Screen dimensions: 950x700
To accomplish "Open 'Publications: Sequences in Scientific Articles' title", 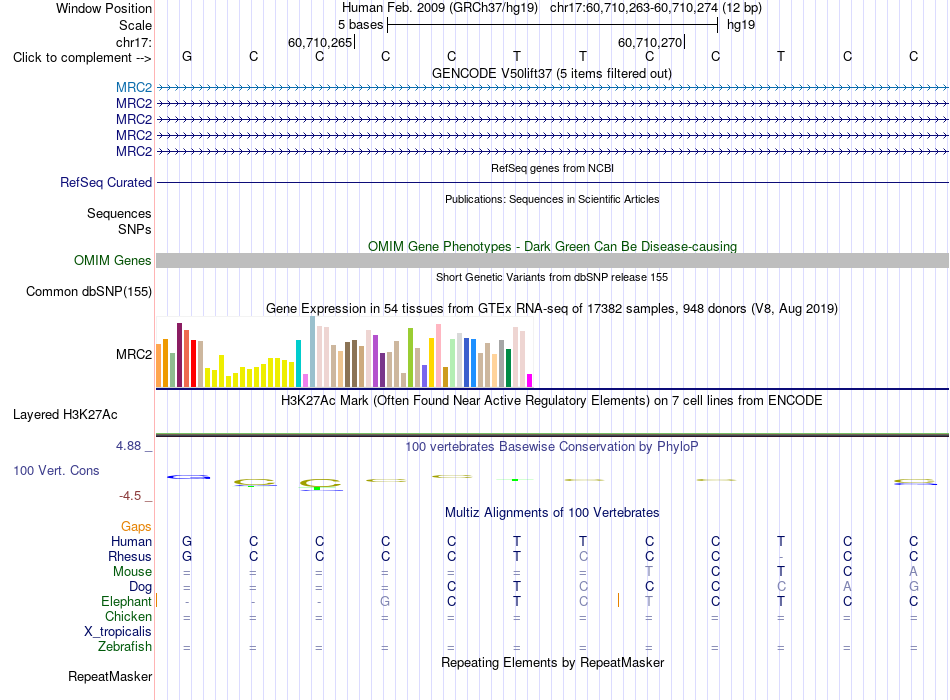I will [552, 199].
